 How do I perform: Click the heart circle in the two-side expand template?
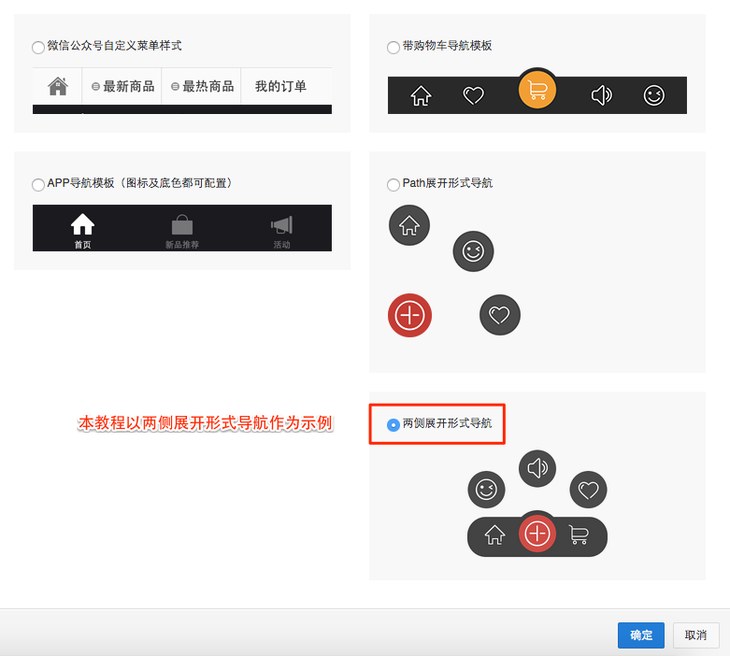click(x=588, y=490)
